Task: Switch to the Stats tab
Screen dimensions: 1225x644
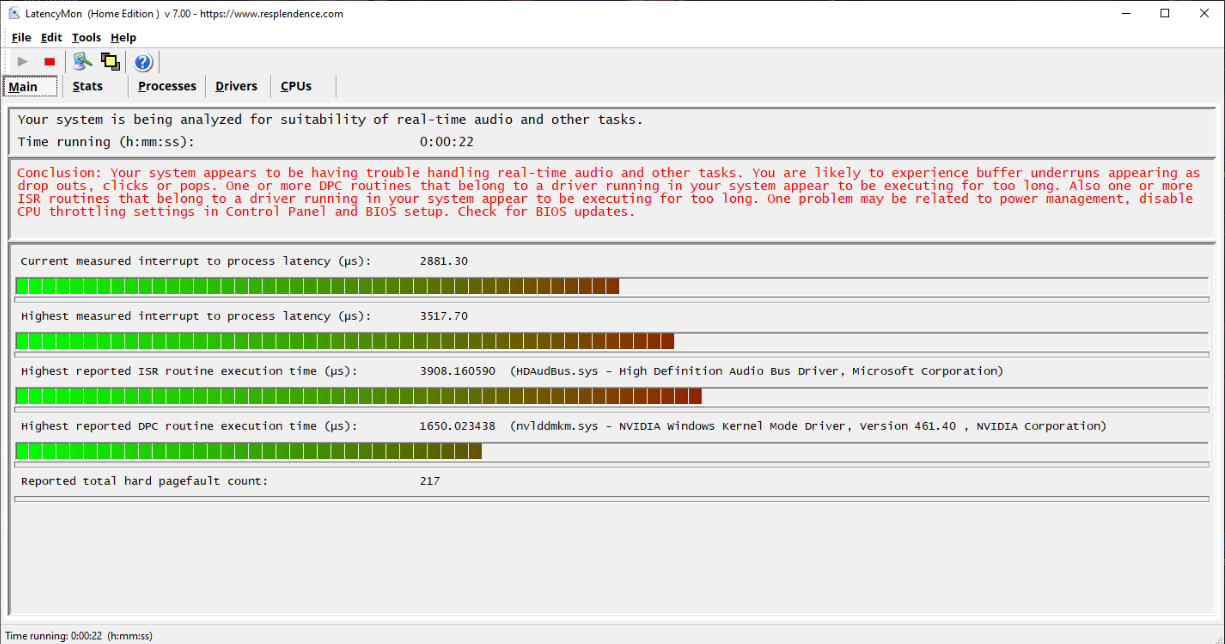Action: [88, 86]
